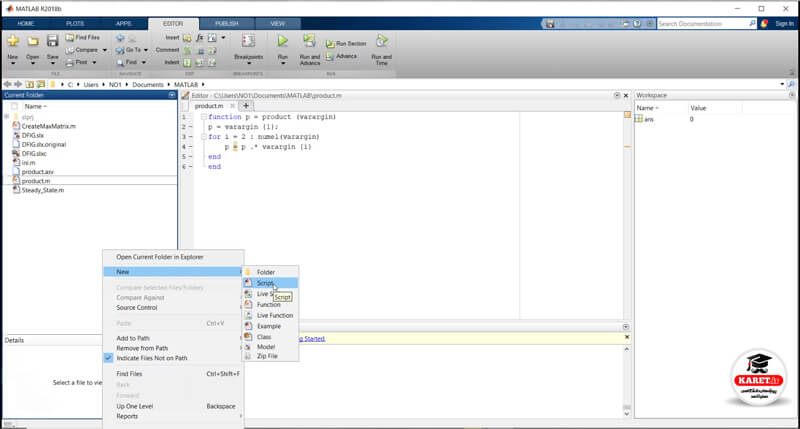800x429 pixels.
Task: Click the browse for folder icon
Action: (x=41, y=84)
